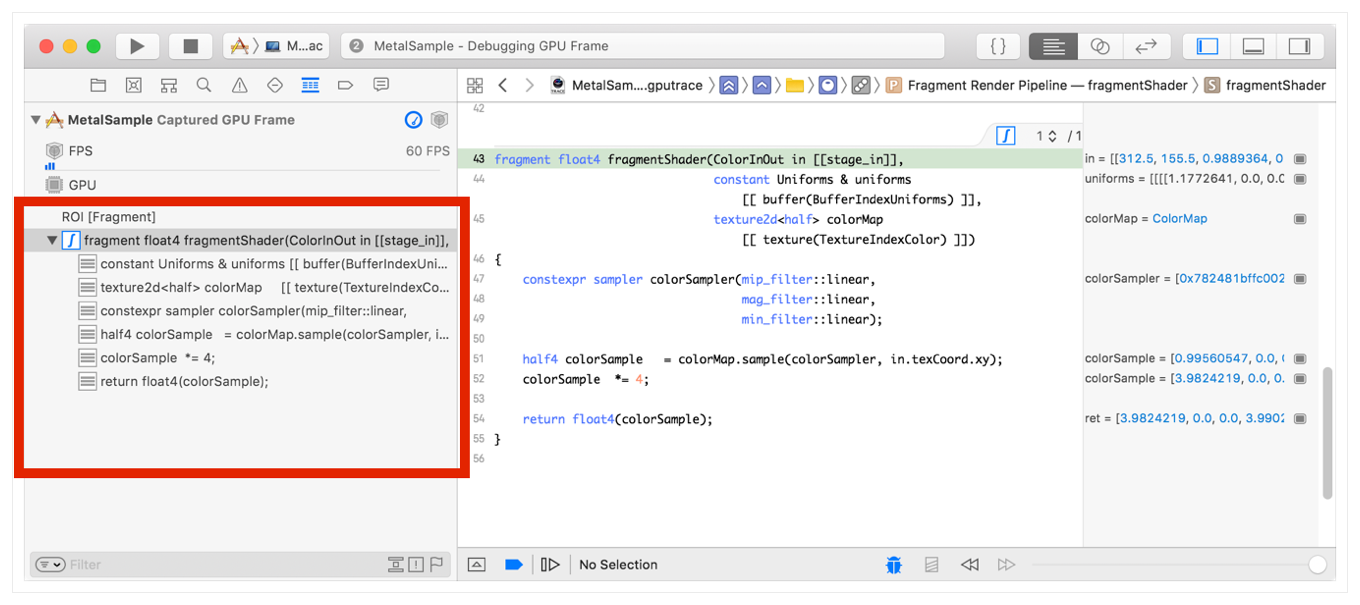Go forward in editor history

(529, 85)
